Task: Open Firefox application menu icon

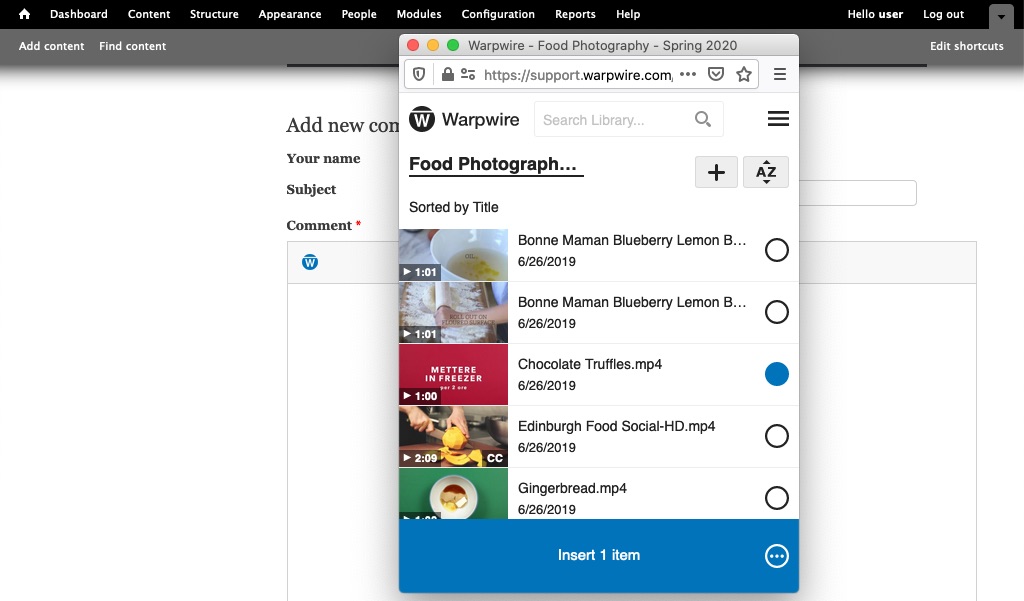Action: click(780, 74)
